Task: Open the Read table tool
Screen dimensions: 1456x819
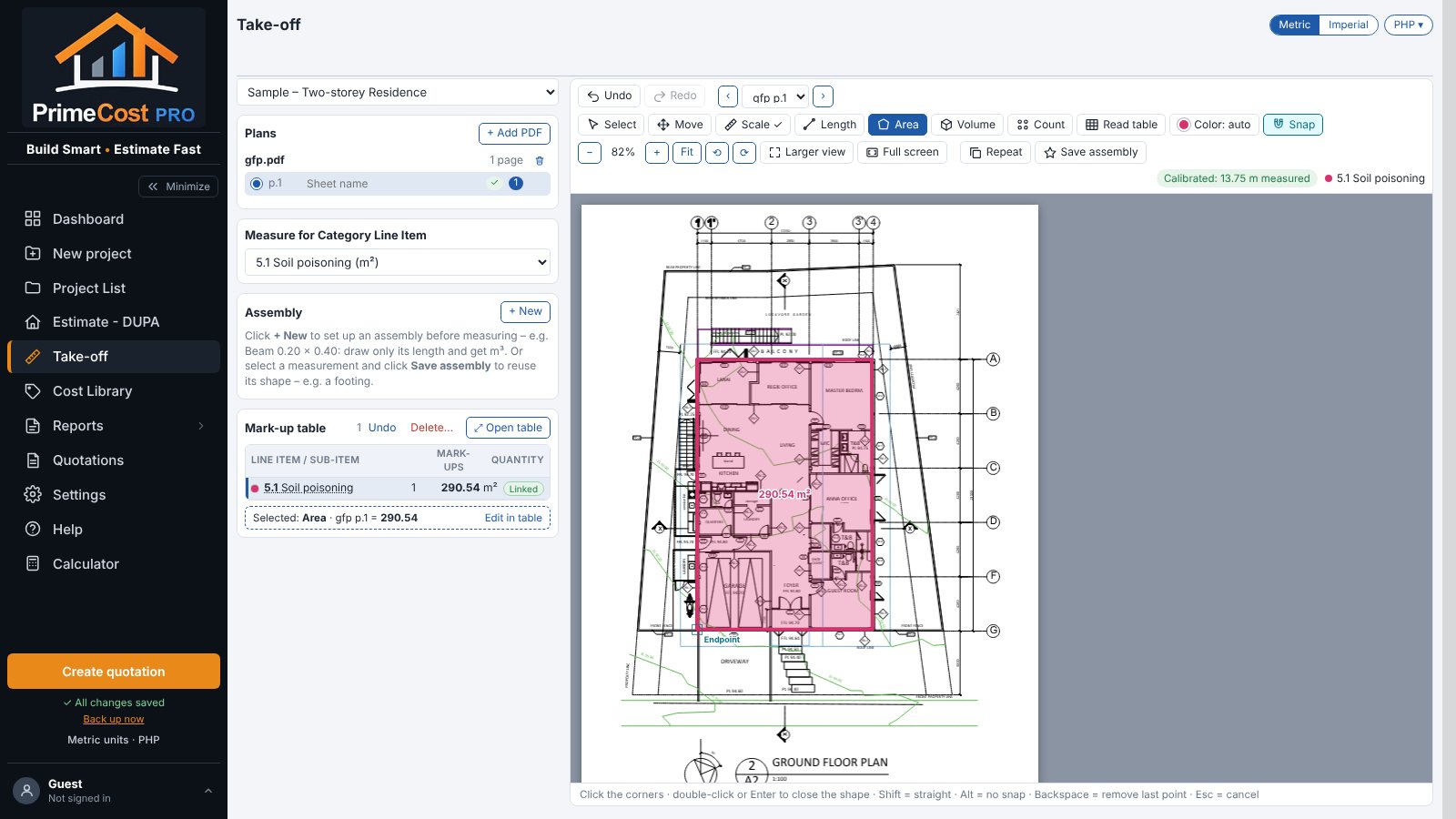Action: [1121, 125]
